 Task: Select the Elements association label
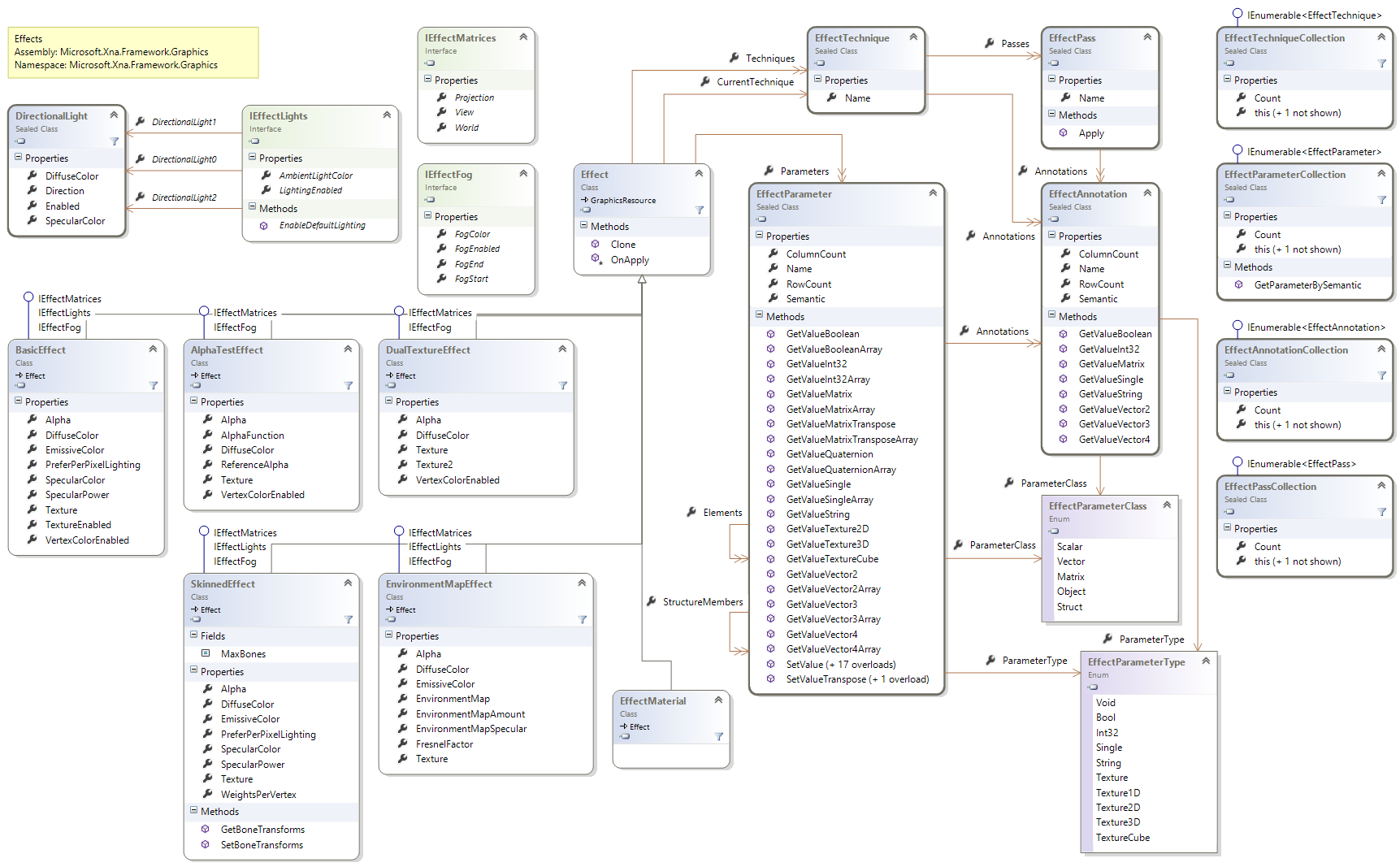pyautogui.click(x=722, y=513)
